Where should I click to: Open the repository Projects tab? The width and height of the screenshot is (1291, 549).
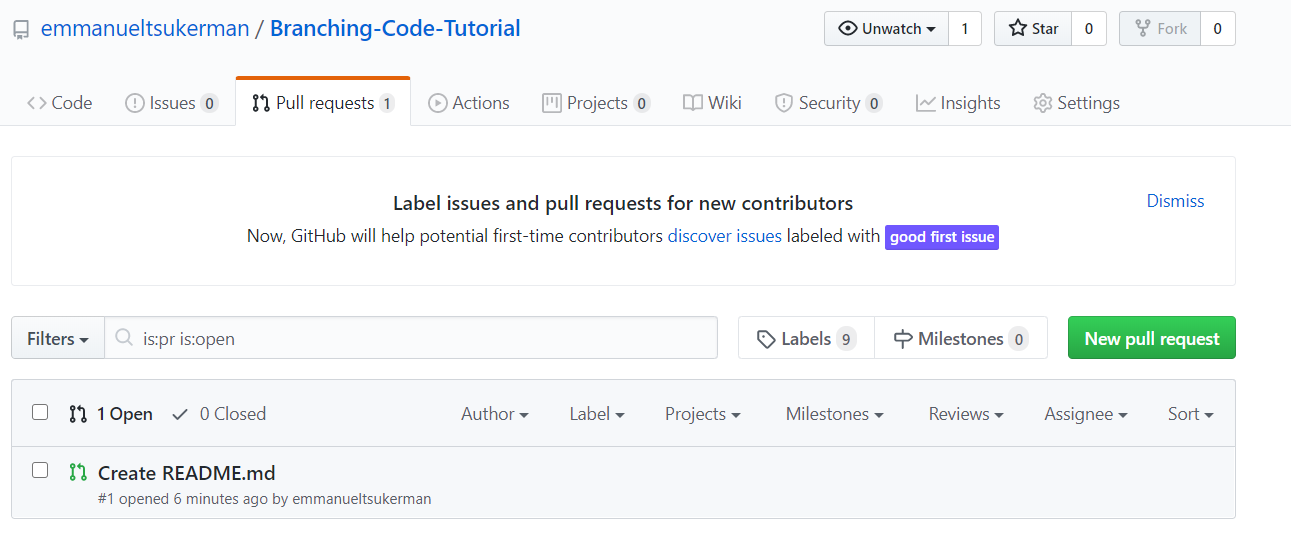coord(596,102)
